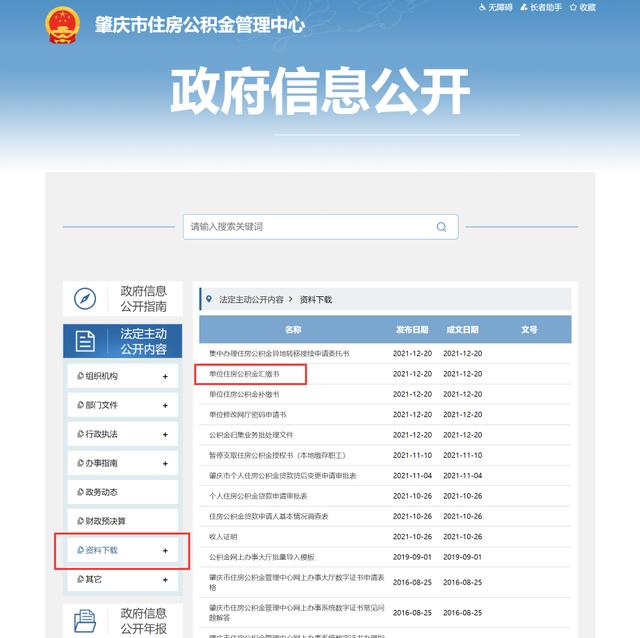Click the small icon before 办事指南
The width and height of the screenshot is (640, 638).
pyautogui.click(x=80, y=463)
